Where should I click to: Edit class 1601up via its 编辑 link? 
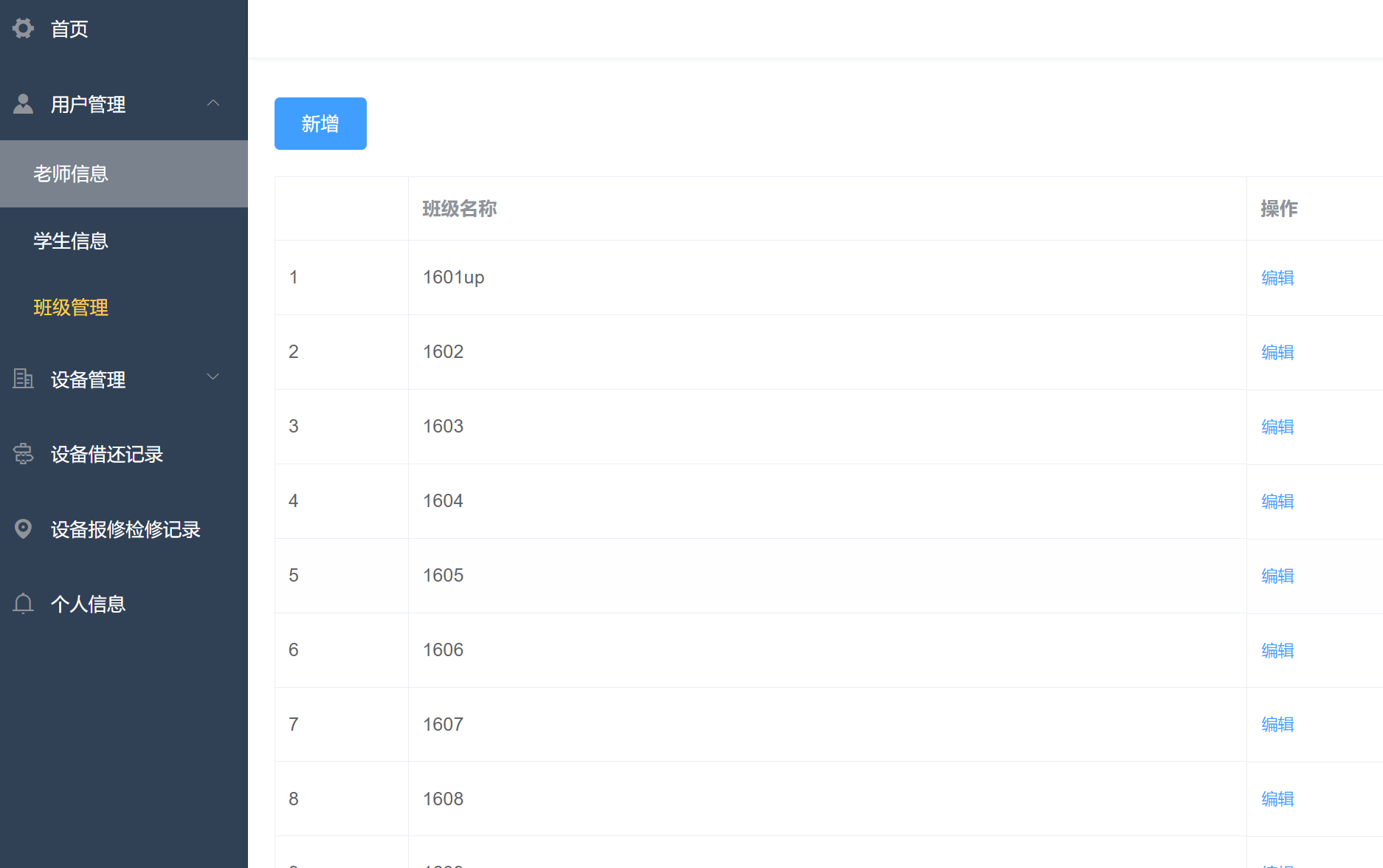(1277, 278)
